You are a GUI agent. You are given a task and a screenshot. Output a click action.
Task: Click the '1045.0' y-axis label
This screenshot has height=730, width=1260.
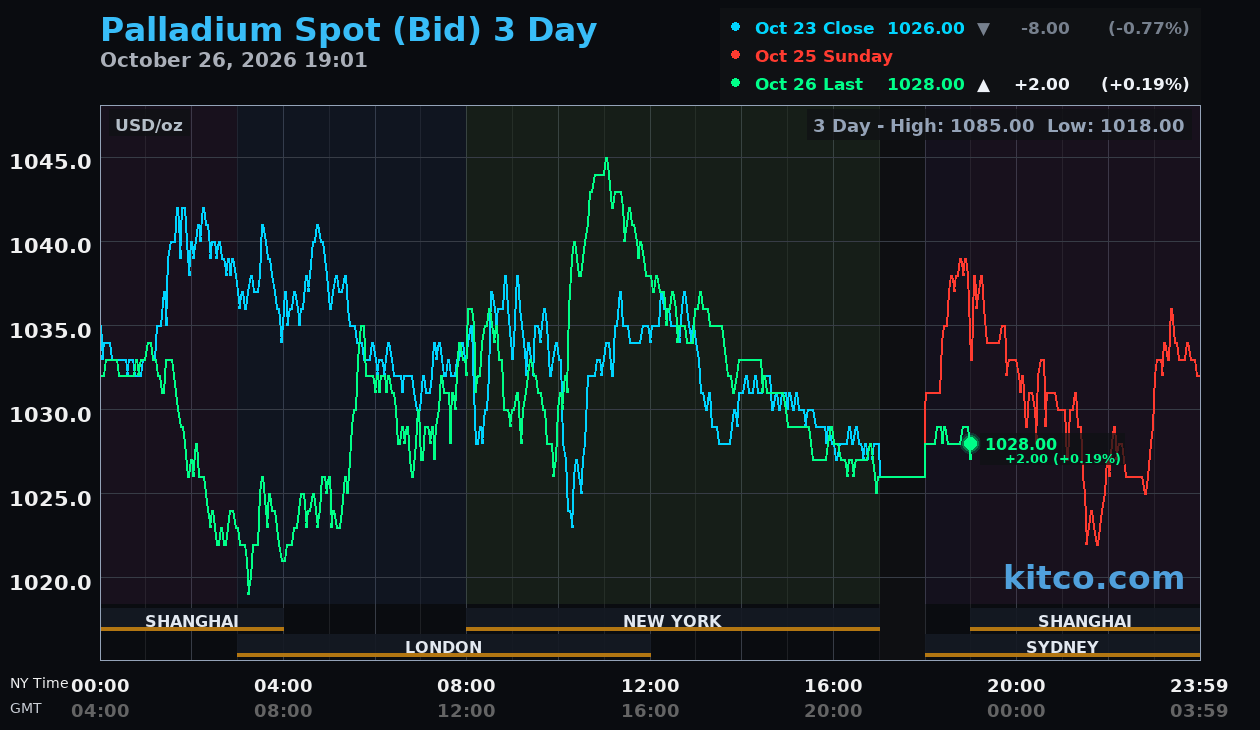pos(51,161)
